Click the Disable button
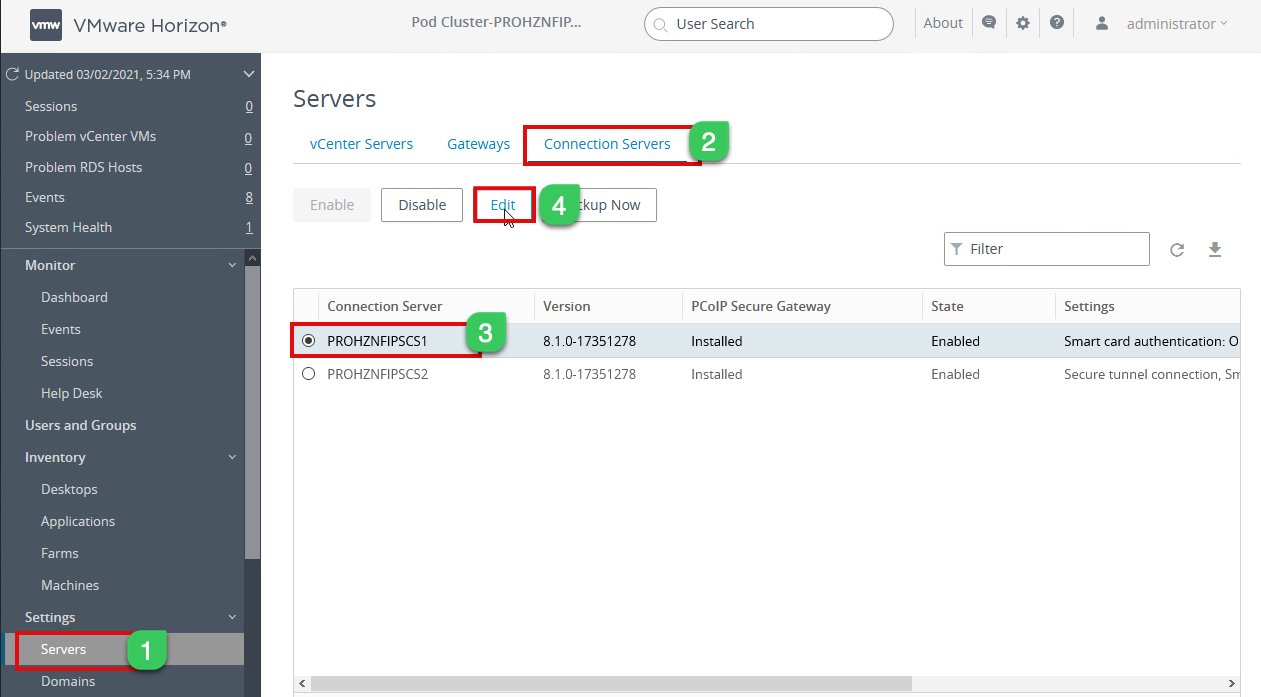 422,205
